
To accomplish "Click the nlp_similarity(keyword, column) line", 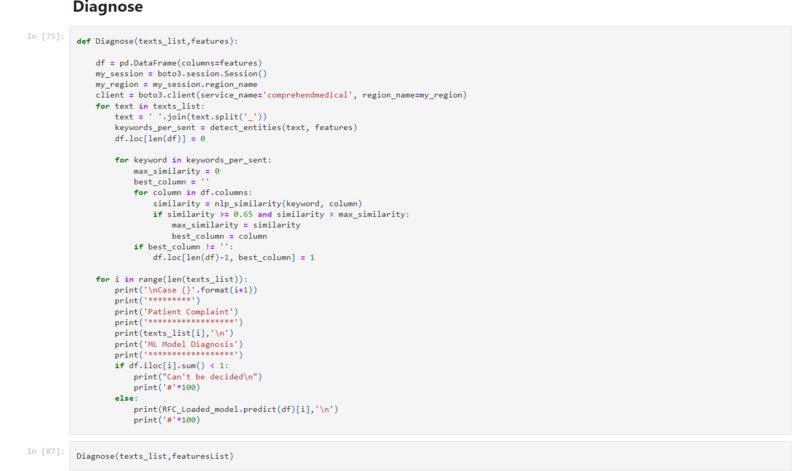I will pyautogui.click(x=258, y=204).
